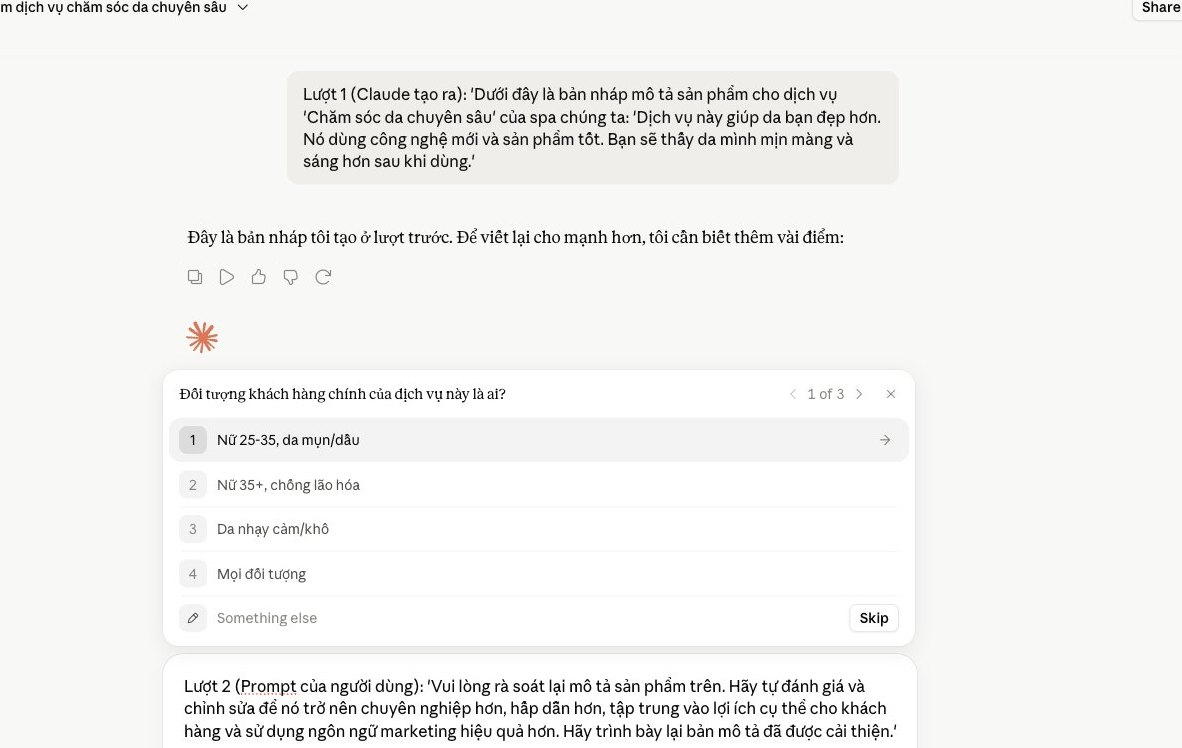This screenshot has width=1182, height=748.
Task: Click the orange Claude starburst logo
Action: coord(202,337)
